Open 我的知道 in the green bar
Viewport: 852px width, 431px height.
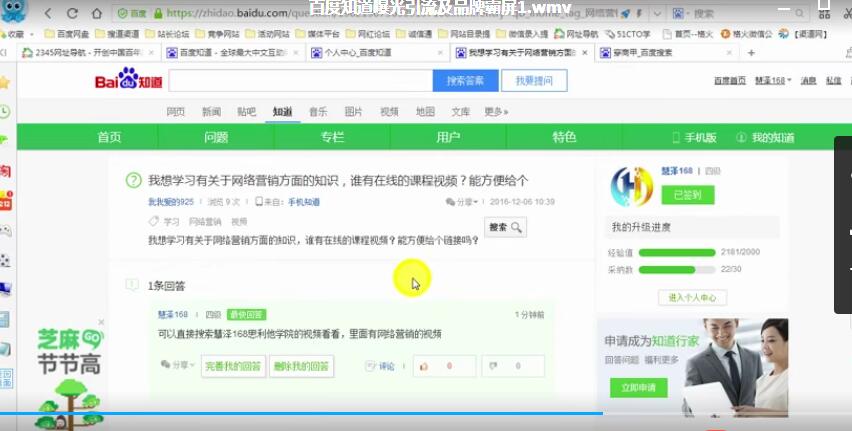tap(765, 138)
